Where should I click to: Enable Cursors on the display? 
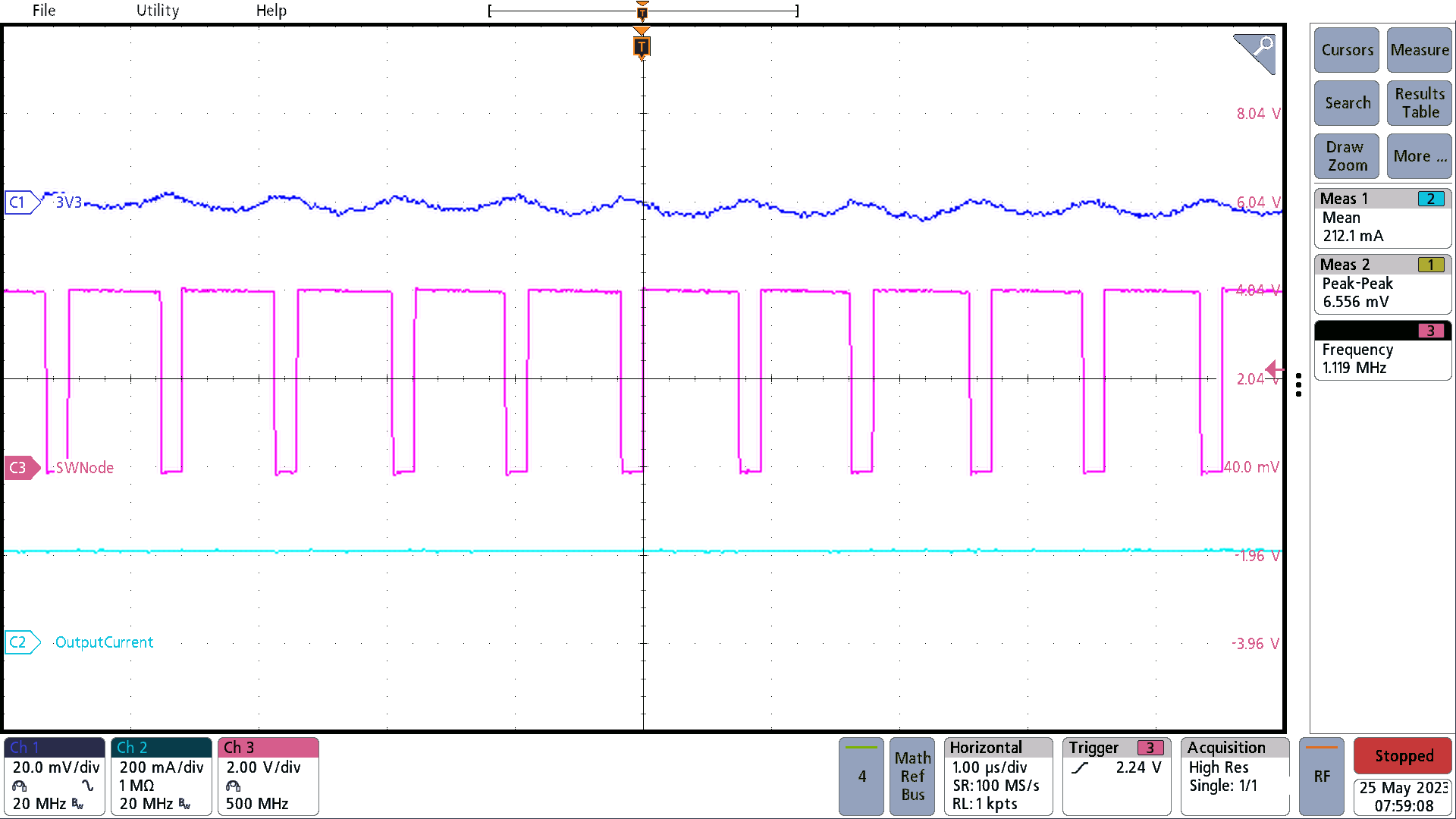tap(1346, 50)
